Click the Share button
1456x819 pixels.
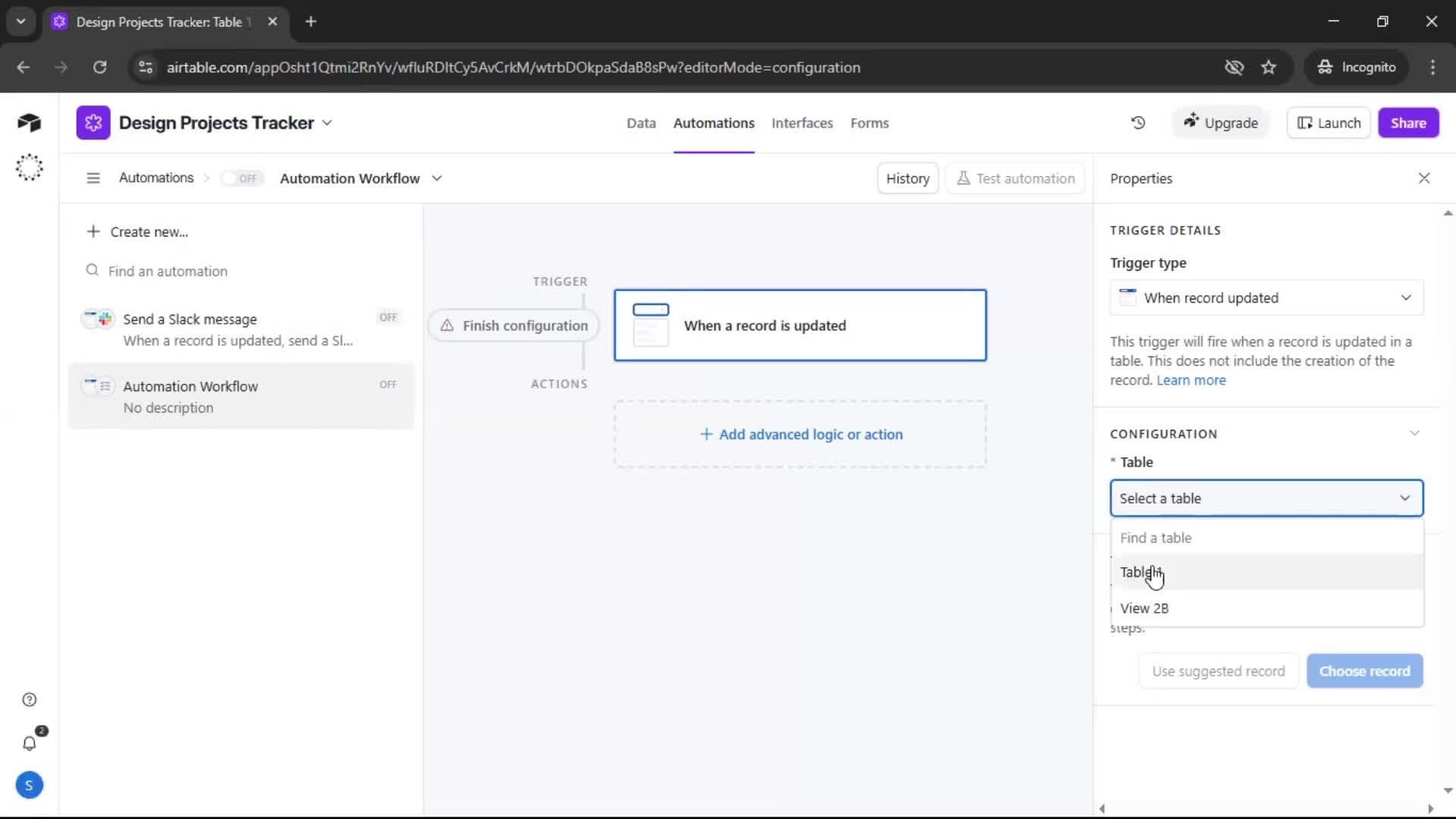click(x=1408, y=123)
